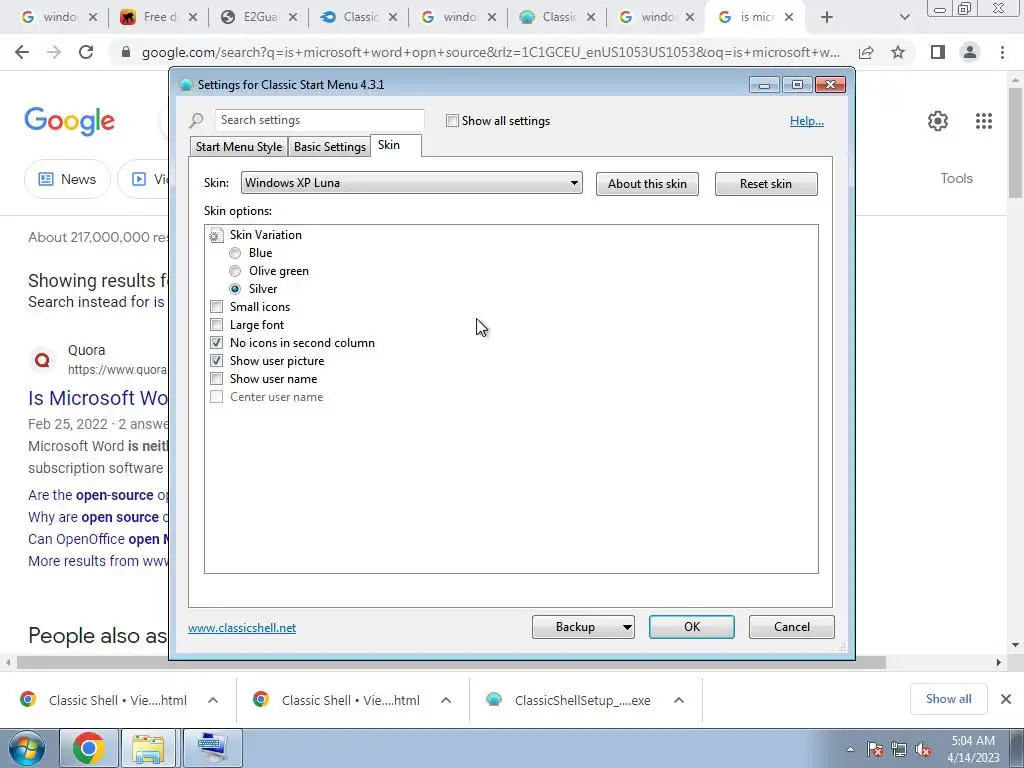Click the Search settings input field
Viewport: 1024px width, 768px height.
point(319,120)
